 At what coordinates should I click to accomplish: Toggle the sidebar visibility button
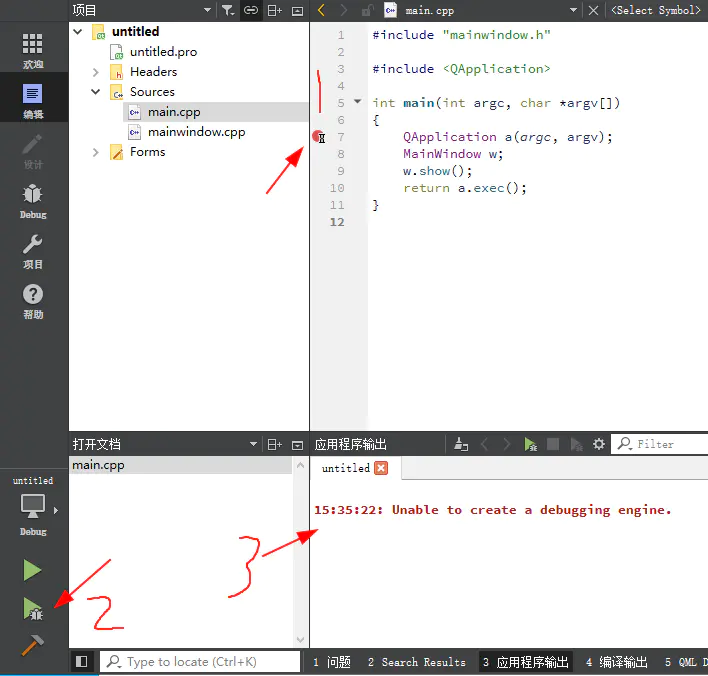(x=82, y=662)
